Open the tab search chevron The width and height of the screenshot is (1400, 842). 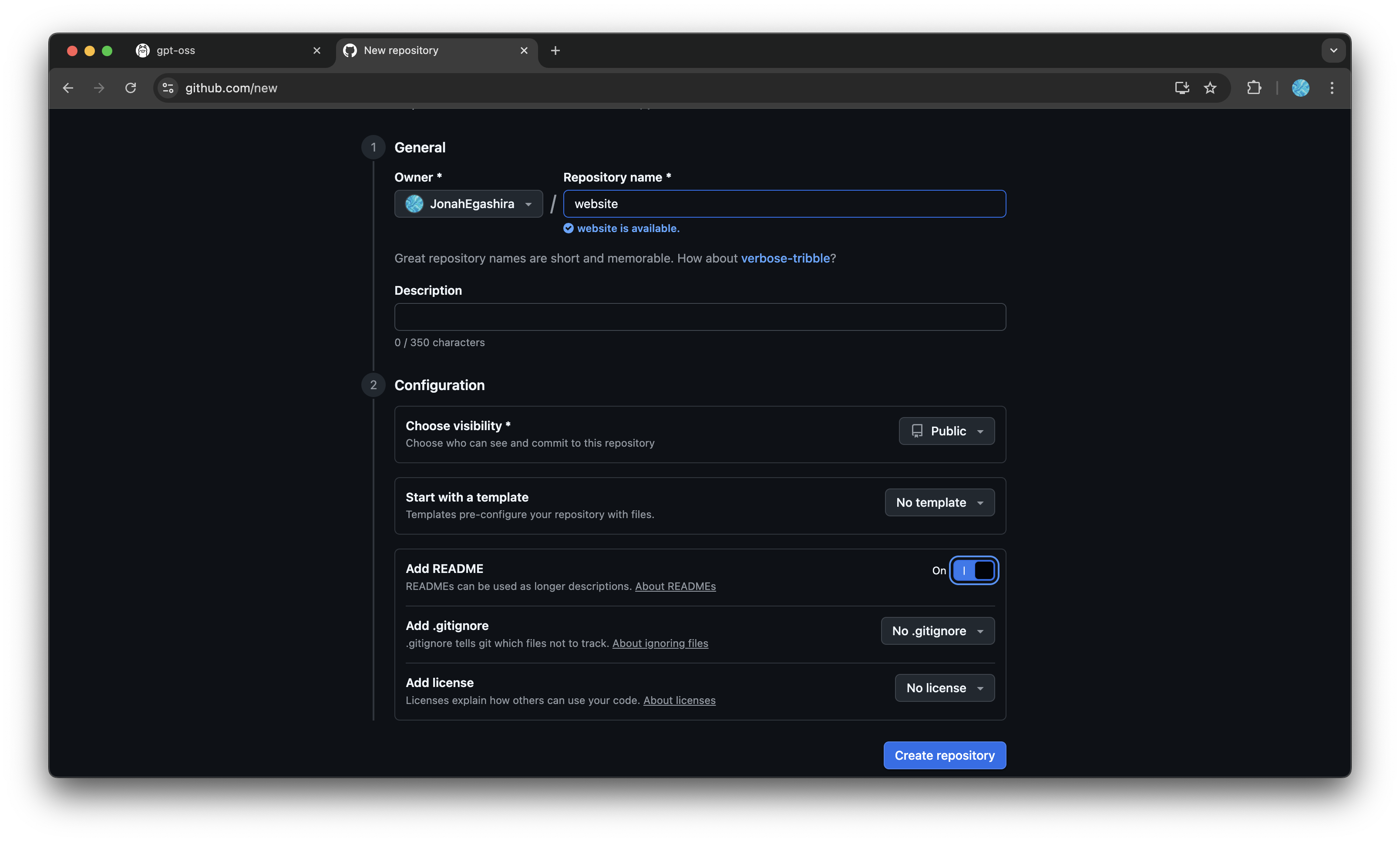[x=1334, y=51]
